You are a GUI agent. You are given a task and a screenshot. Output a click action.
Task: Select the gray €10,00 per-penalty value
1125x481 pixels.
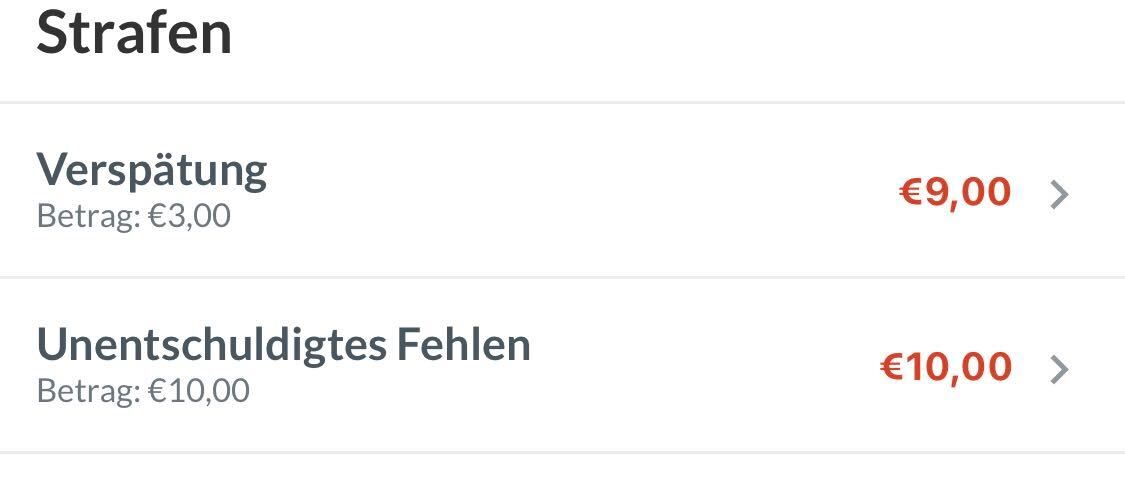(199, 391)
